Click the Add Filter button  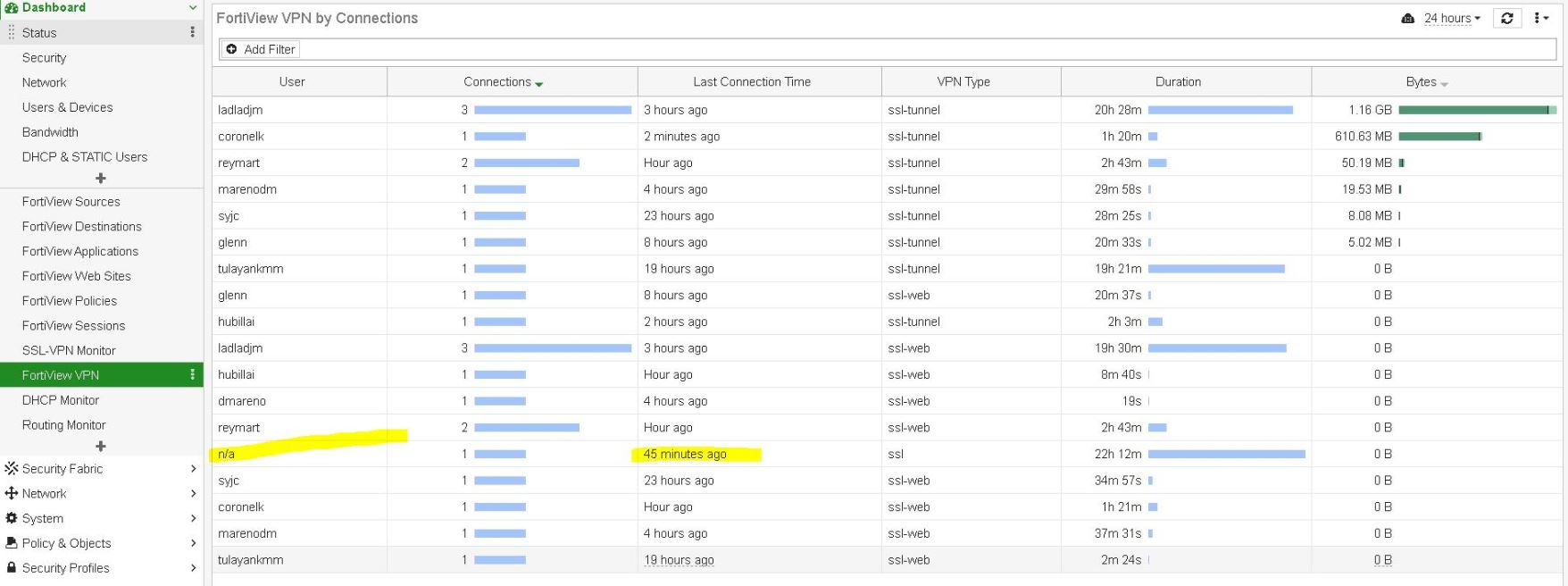click(x=261, y=49)
